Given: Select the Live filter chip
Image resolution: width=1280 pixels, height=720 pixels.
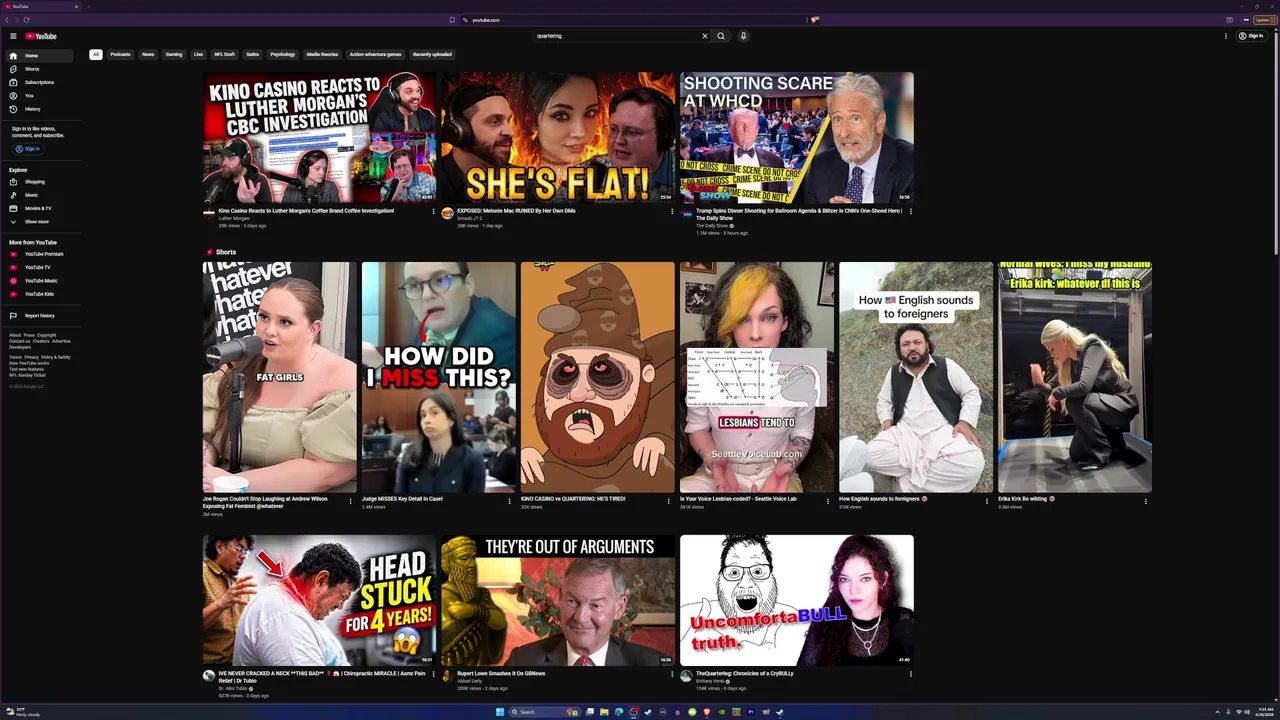Looking at the screenshot, I should coord(198,54).
